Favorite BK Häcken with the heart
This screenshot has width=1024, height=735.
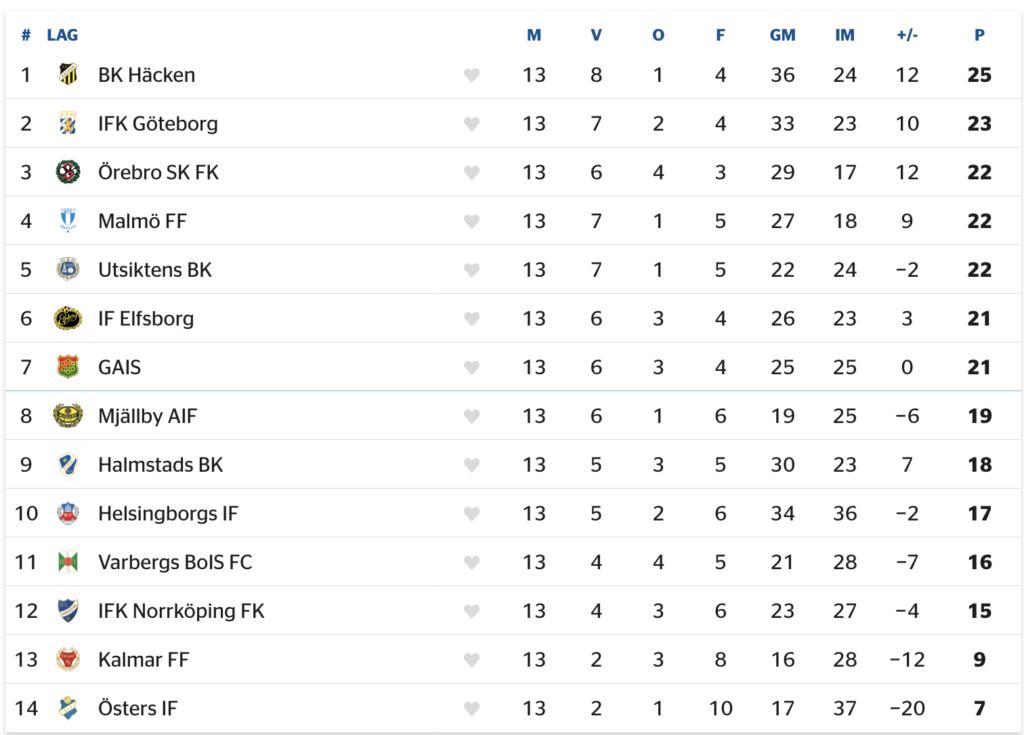[x=472, y=75]
